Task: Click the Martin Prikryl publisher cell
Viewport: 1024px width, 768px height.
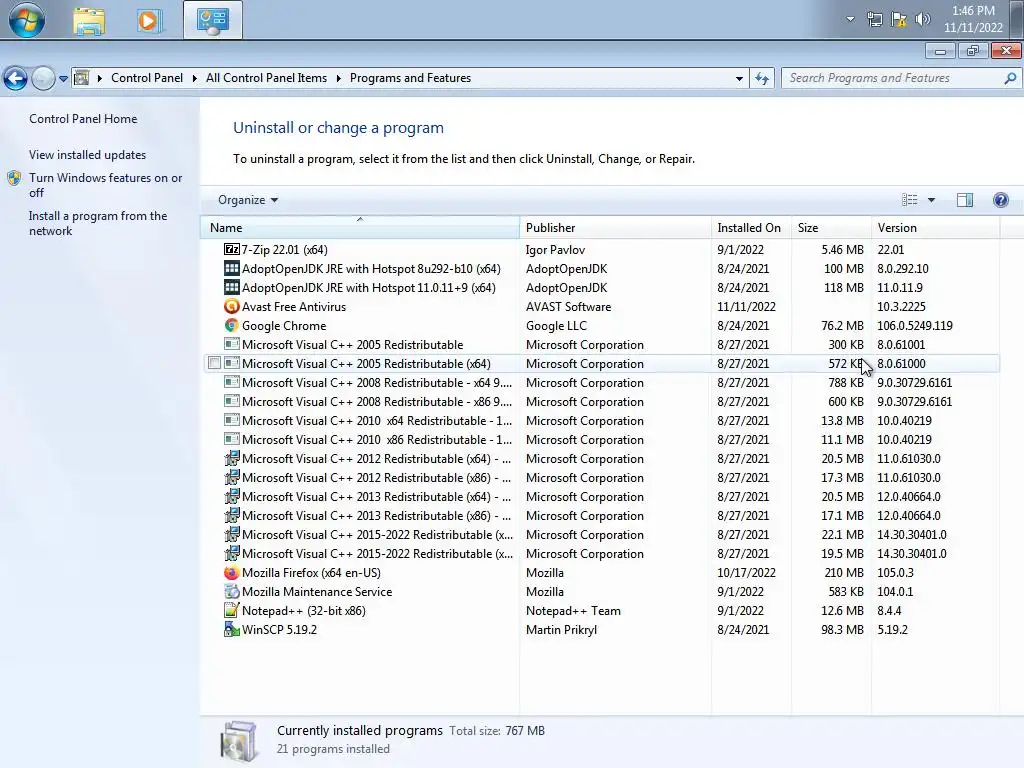Action: pyautogui.click(x=561, y=630)
